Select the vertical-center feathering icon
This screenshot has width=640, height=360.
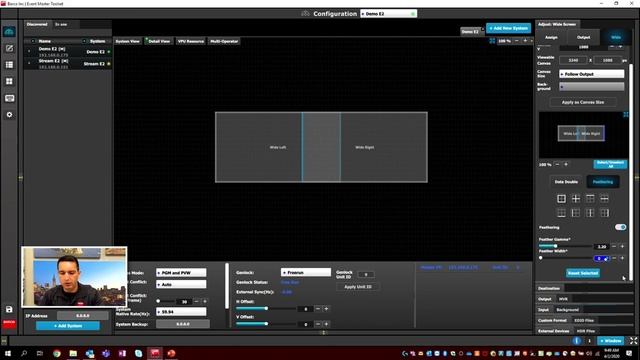[x=590, y=213]
